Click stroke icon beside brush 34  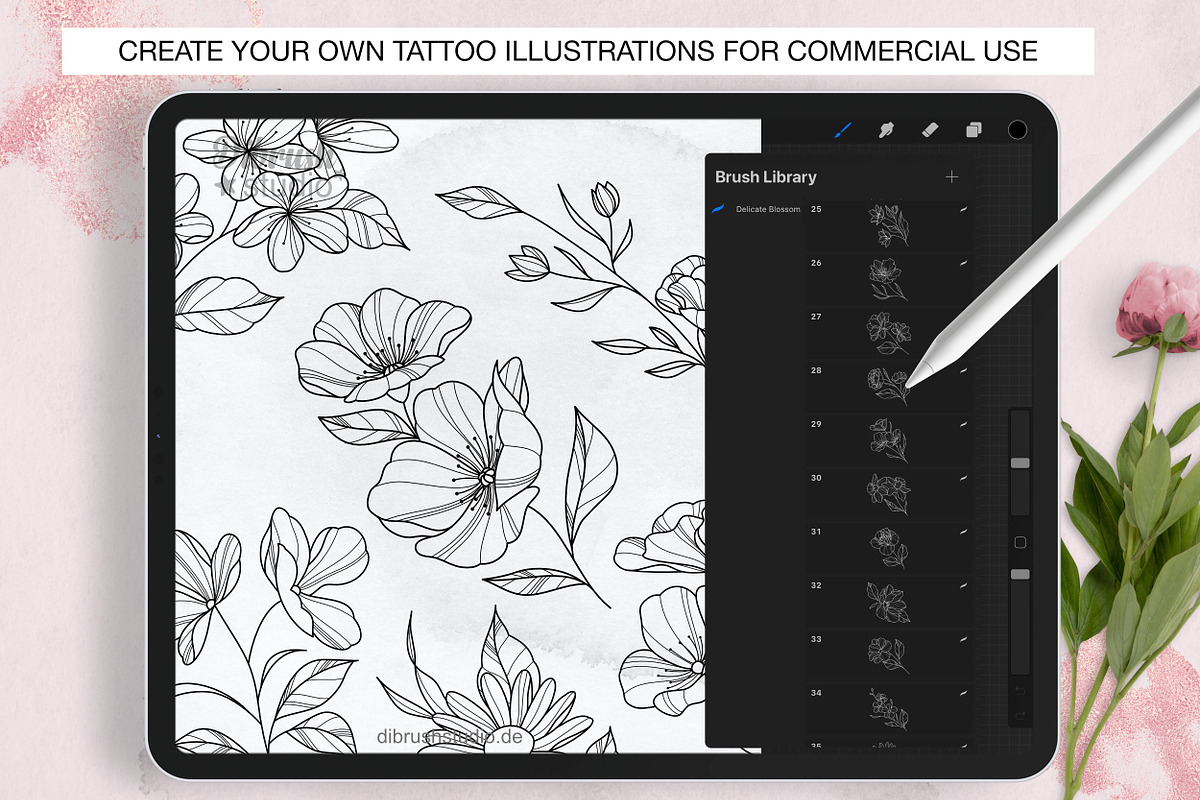964,693
